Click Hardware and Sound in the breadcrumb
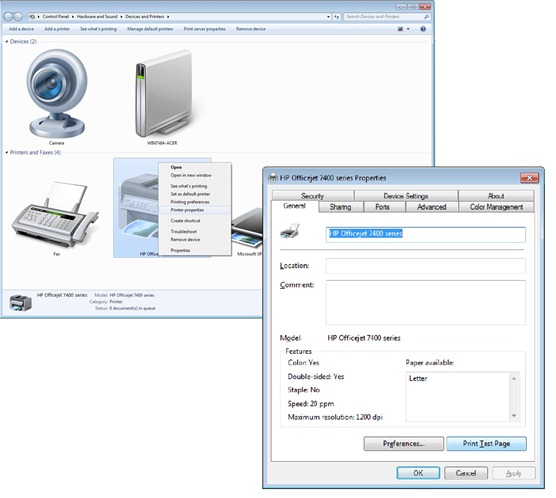 (x=97, y=17)
